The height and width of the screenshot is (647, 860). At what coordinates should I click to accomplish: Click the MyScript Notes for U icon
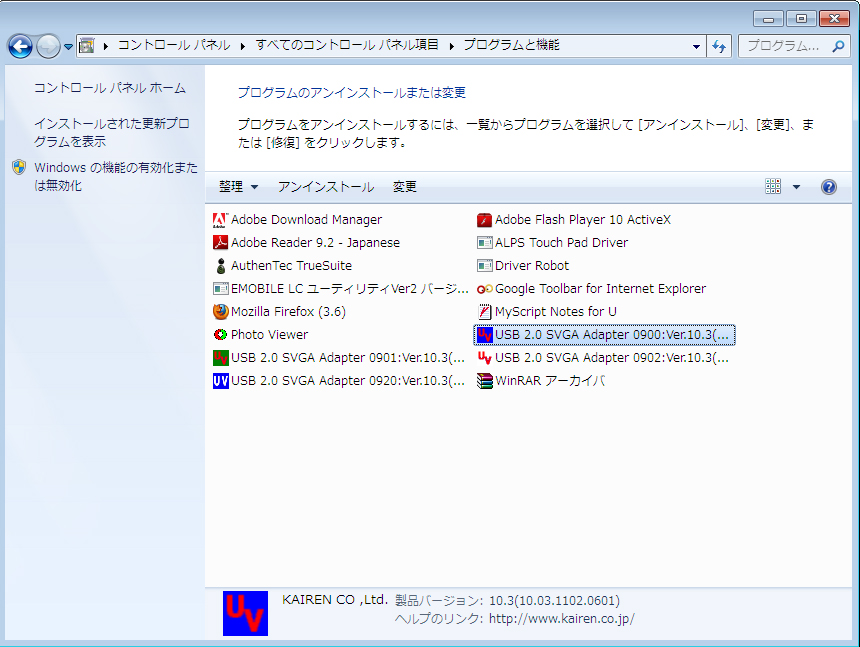[x=484, y=311]
